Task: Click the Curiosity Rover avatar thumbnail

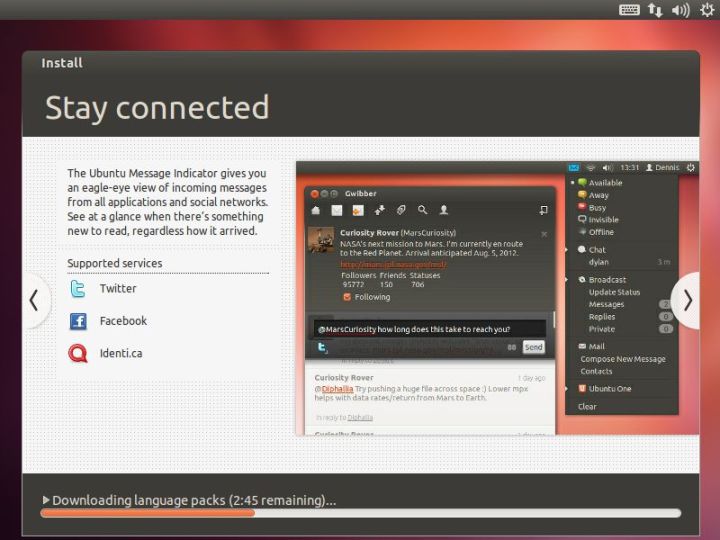Action: [321, 240]
